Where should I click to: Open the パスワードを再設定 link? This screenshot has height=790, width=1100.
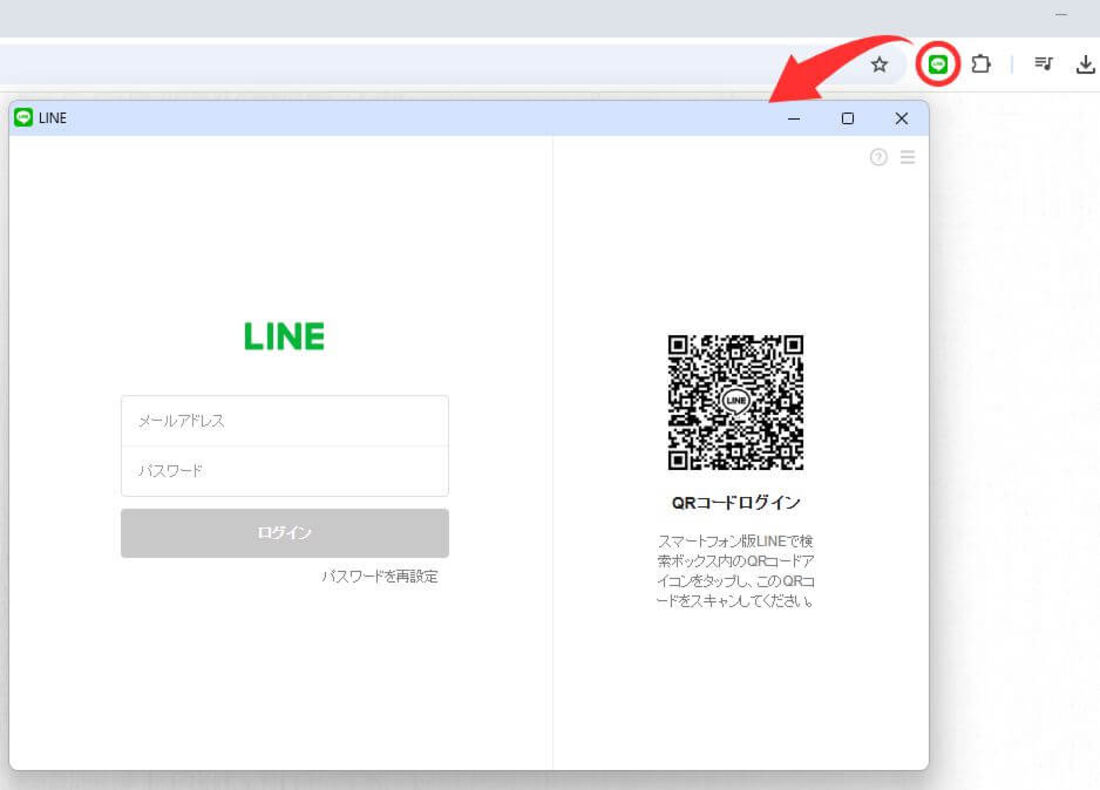380,577
